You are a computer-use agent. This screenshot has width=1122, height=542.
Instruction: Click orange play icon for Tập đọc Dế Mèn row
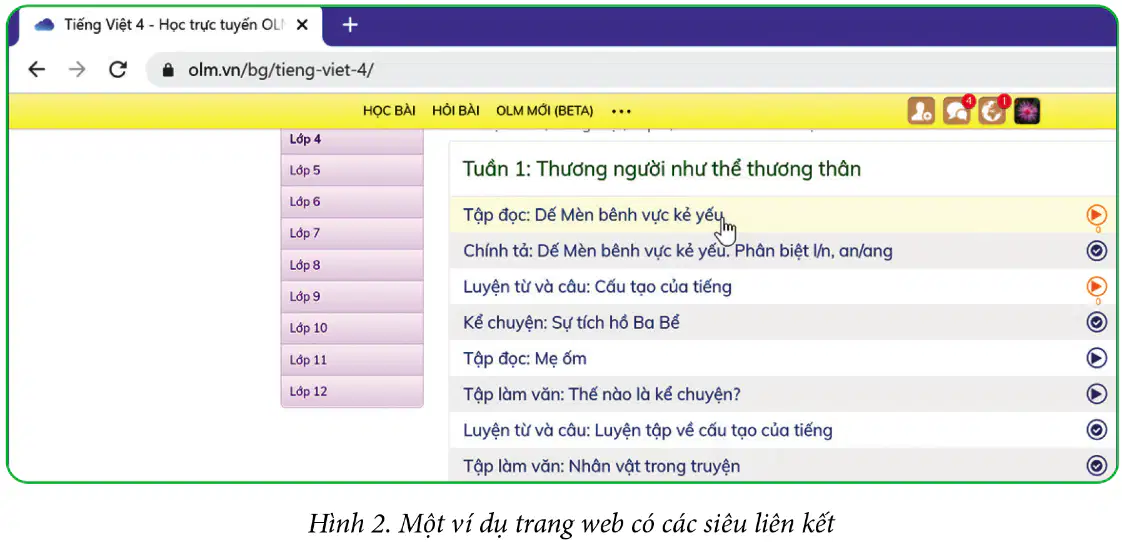tap(1096, 214)
